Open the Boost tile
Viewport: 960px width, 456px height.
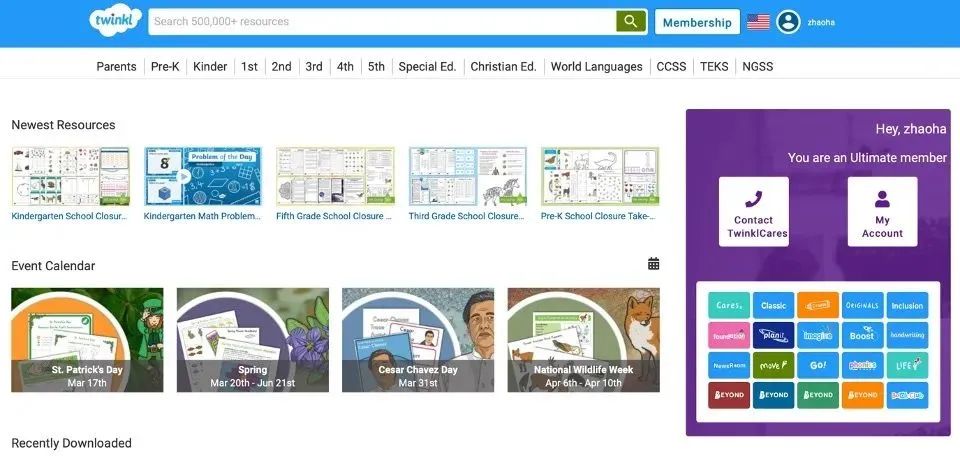coord(863,335)
